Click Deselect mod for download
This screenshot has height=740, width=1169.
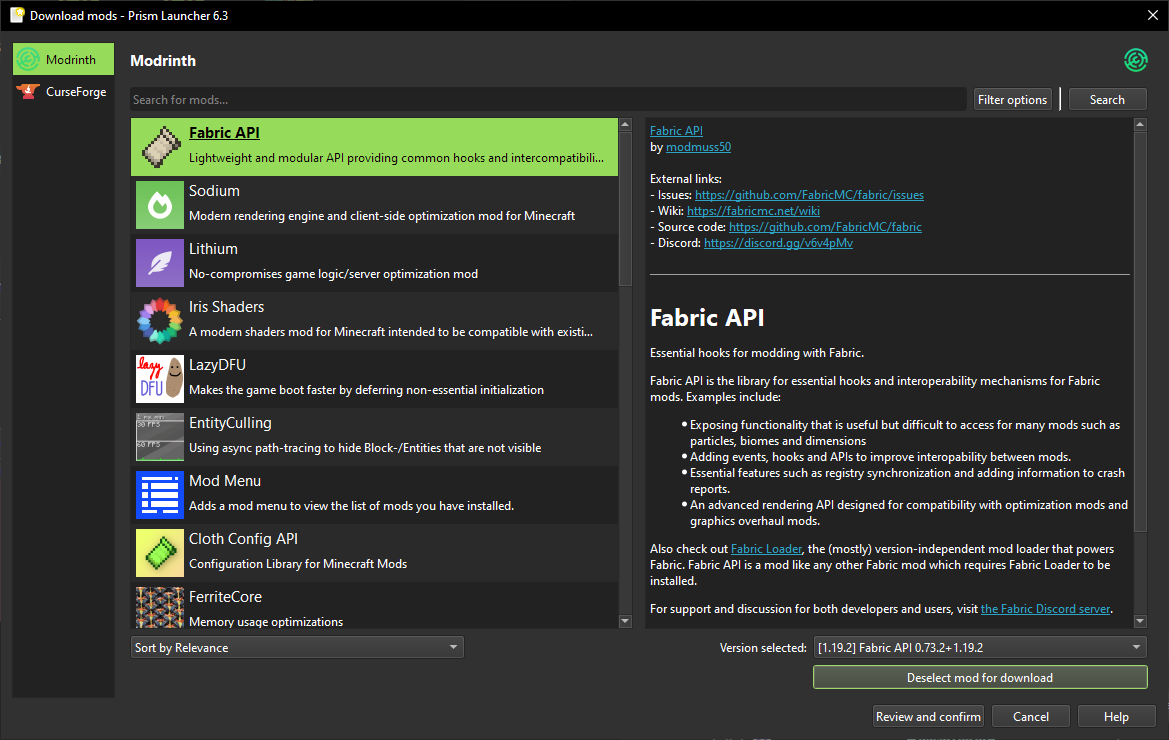979,677
